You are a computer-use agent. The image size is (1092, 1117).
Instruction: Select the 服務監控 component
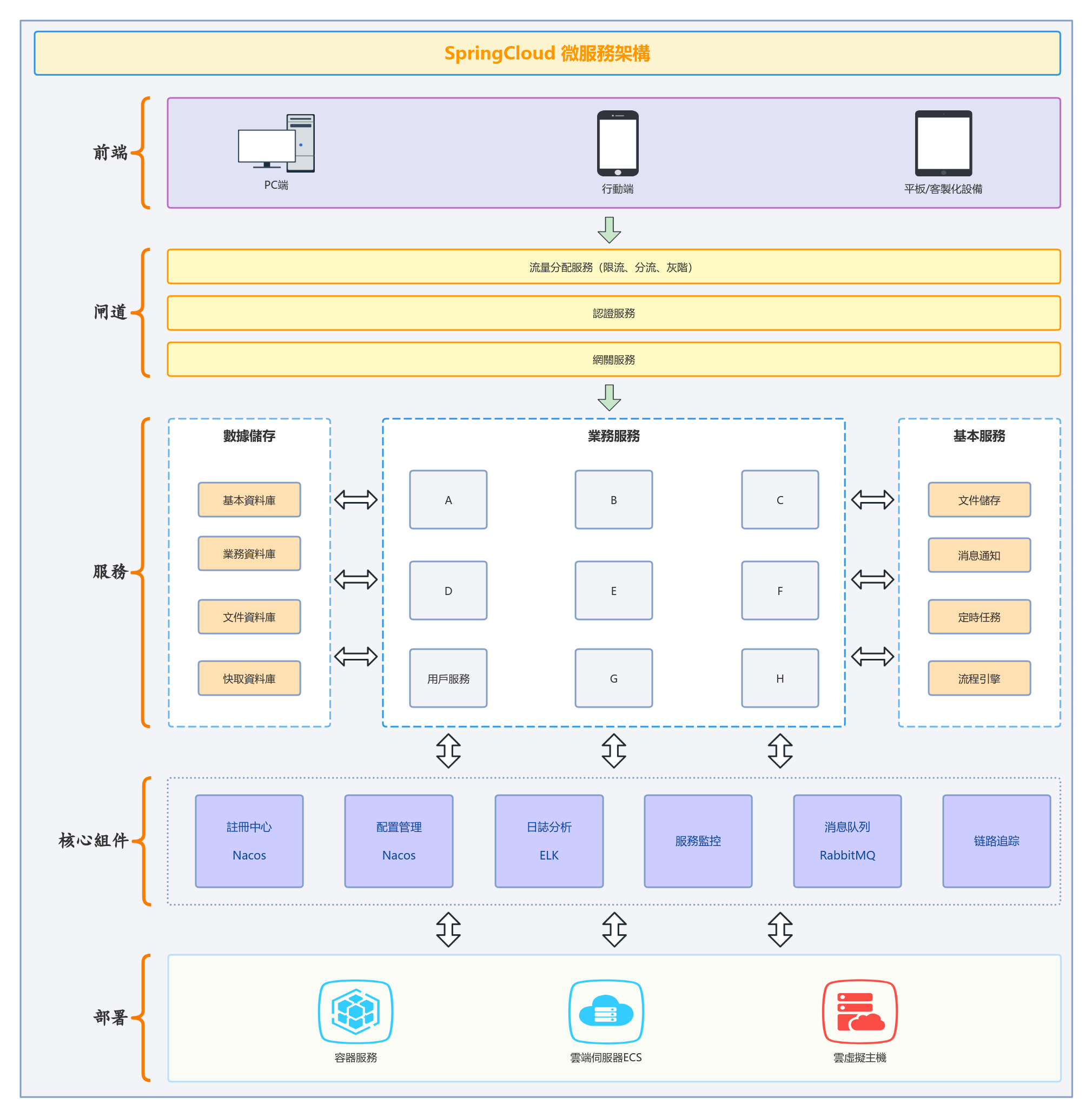pos(698,841)
